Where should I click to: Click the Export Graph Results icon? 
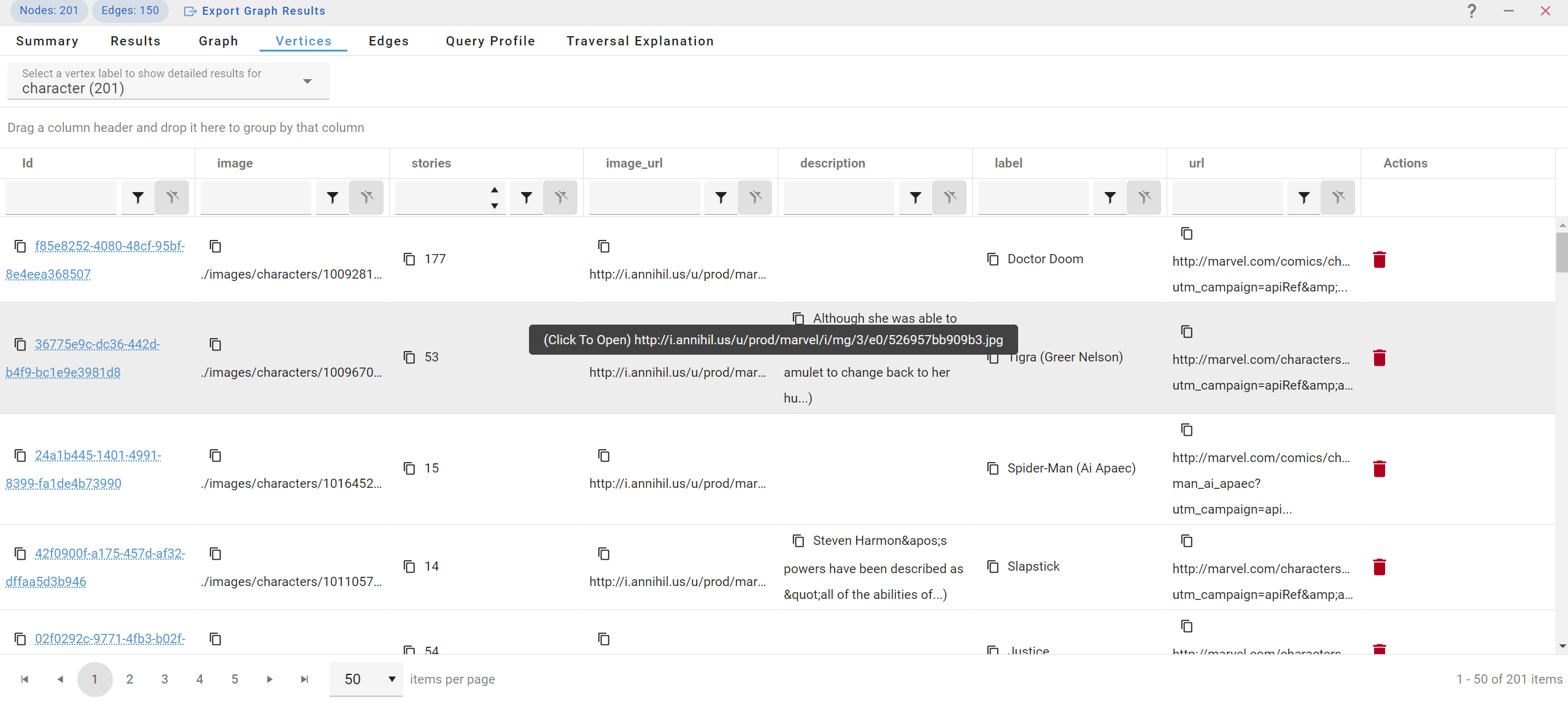[190, 11]
